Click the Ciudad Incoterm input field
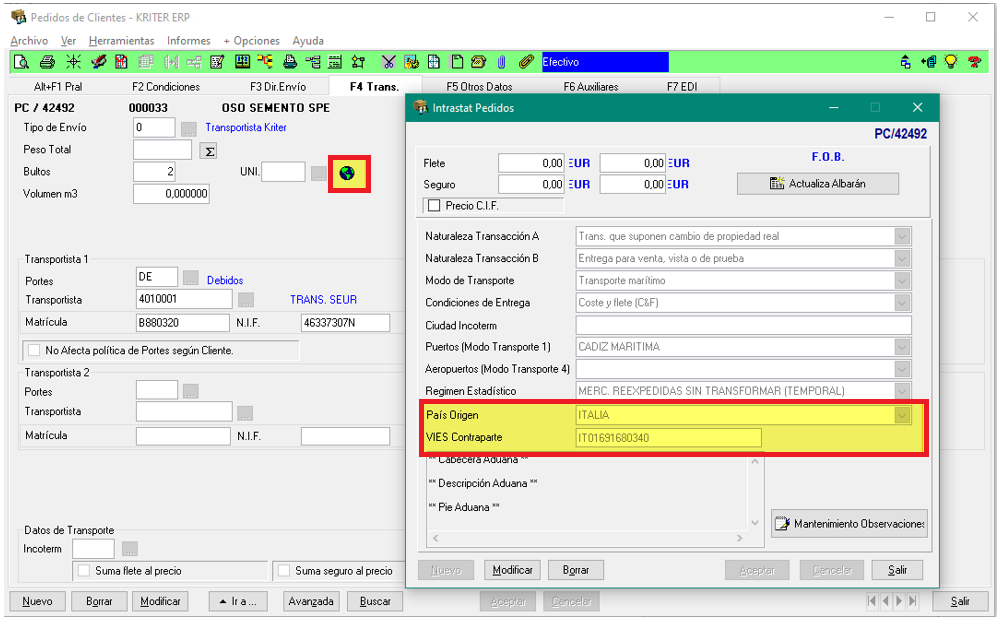This screenshot has height=621, width=1003. coord(743,326)
